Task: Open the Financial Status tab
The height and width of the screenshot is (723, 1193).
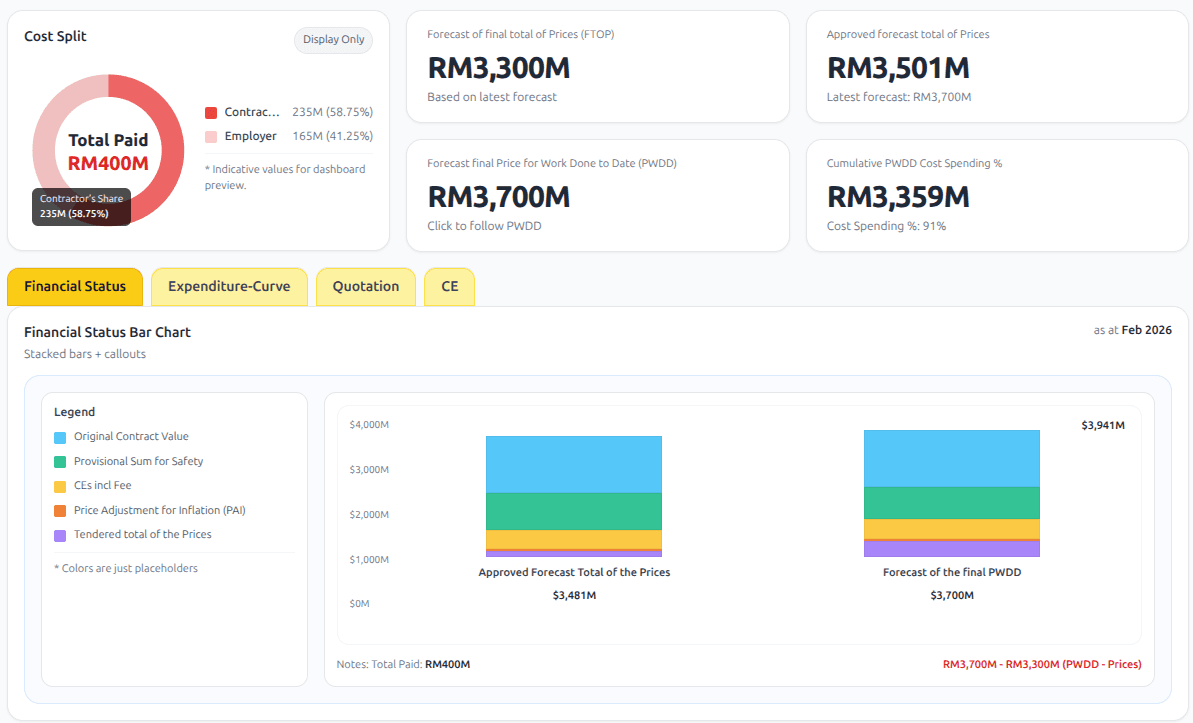Action: (75, 287)
